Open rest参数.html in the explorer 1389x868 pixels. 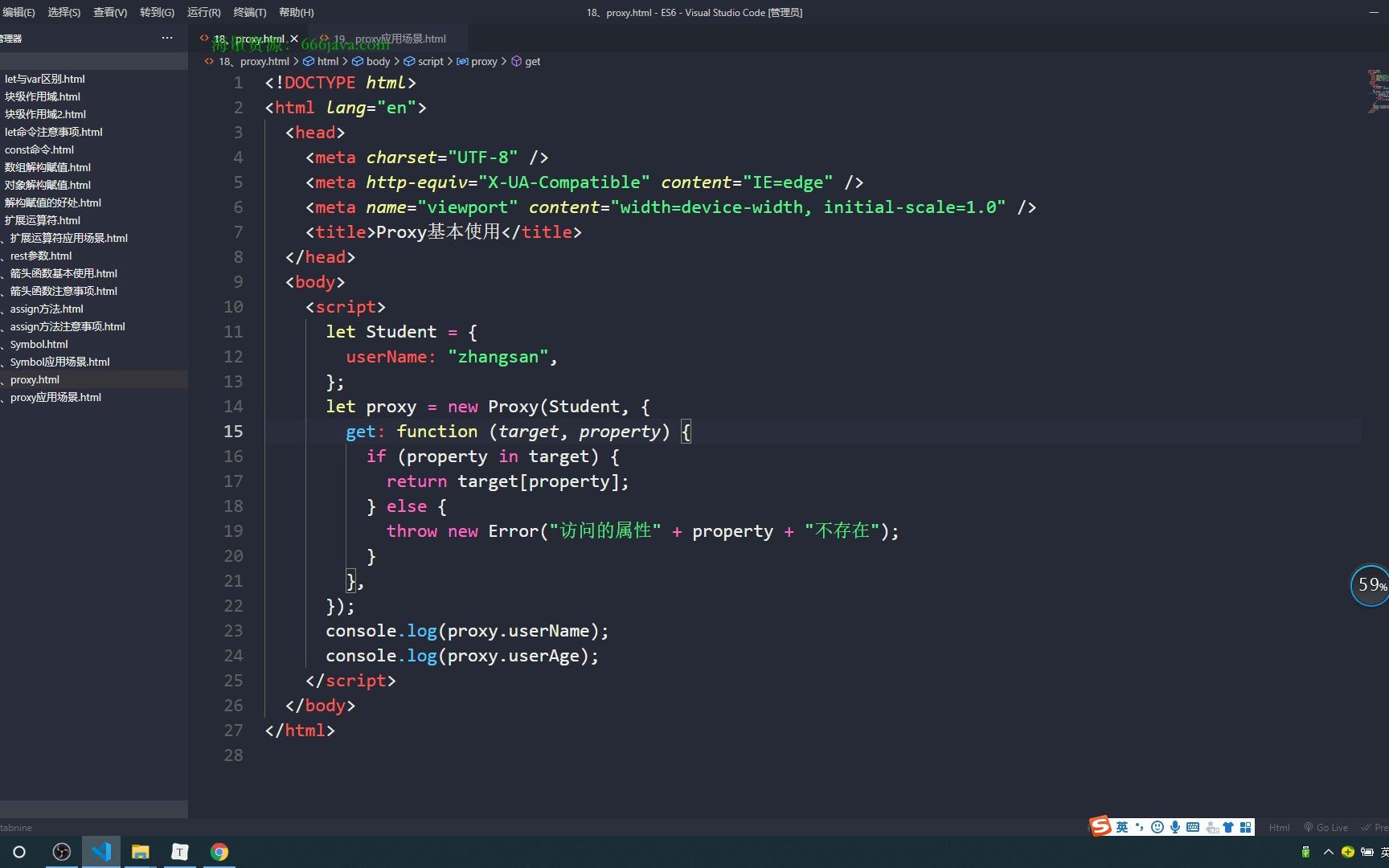pyautogui.click(x=94, y=256)
